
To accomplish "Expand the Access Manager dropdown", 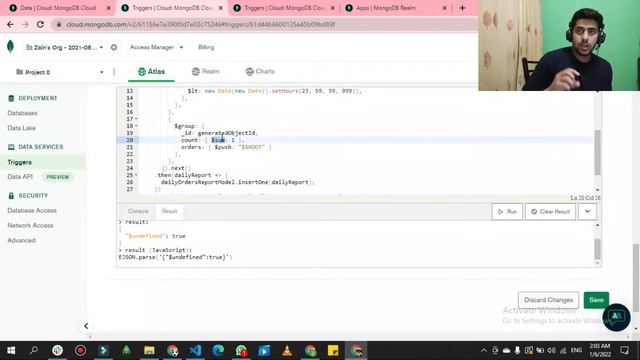I will pyautogui.click(x=157, y=47).
